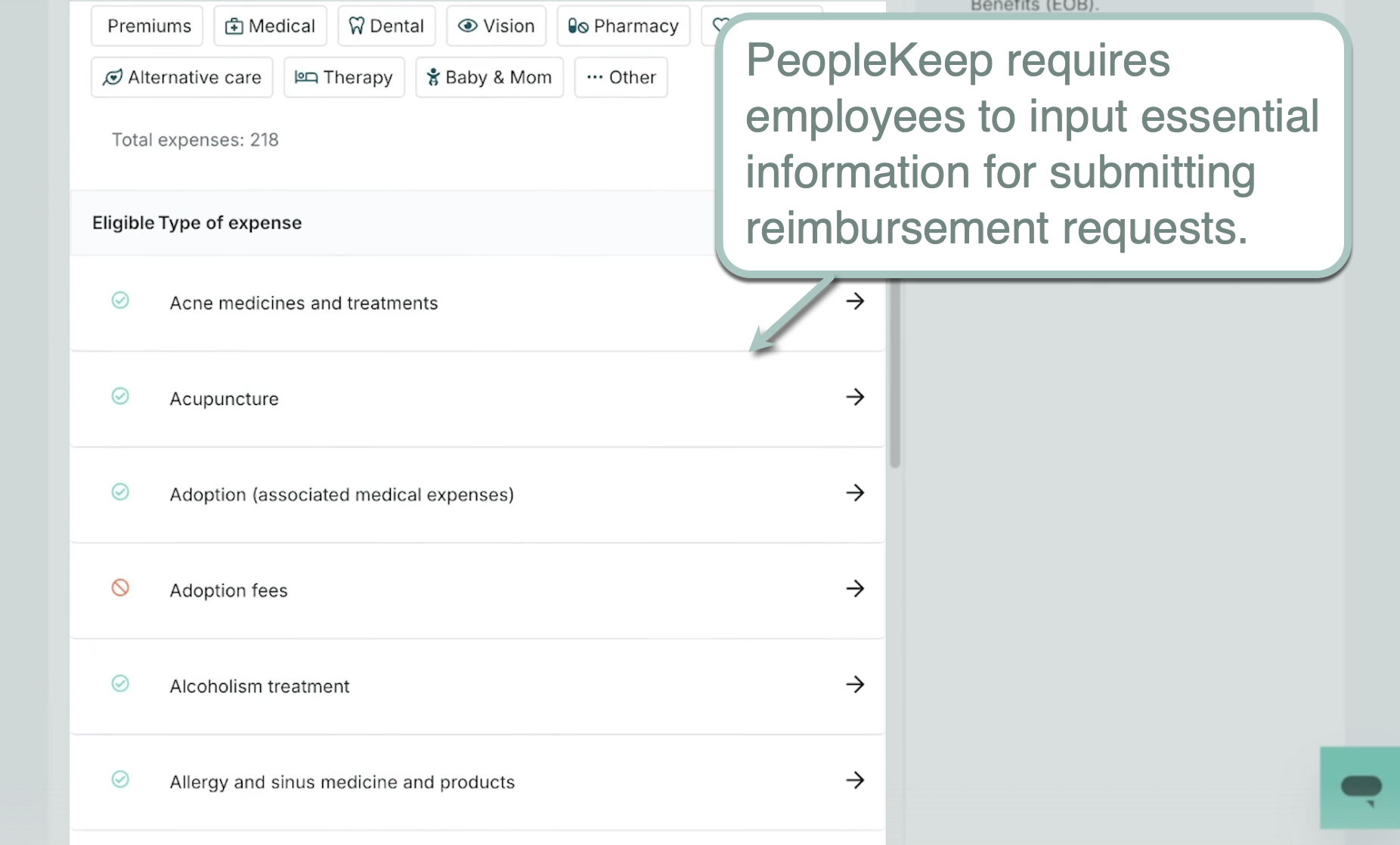The width and height of the screenshot is (1400, 845).
Task: Click eligible checkmark beside Alcoholism treatment
Action: click(120, 683)
